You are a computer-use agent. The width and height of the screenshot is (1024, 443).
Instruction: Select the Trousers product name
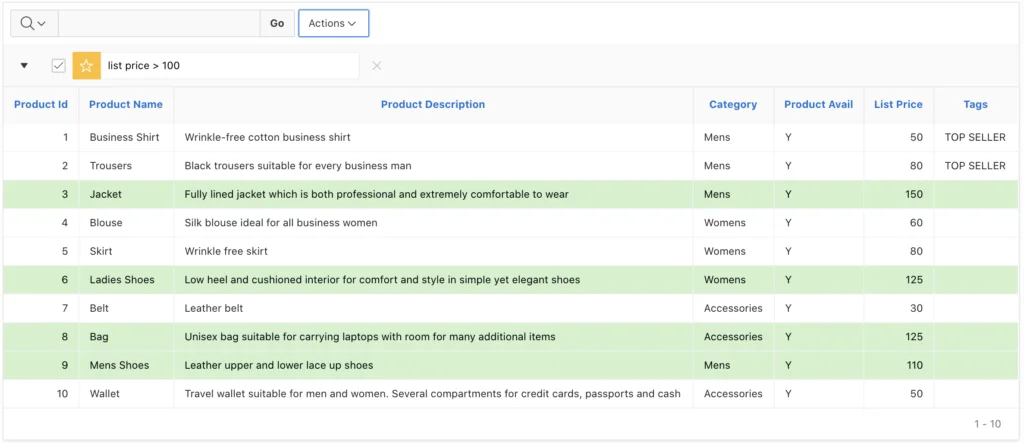[110, 166]
